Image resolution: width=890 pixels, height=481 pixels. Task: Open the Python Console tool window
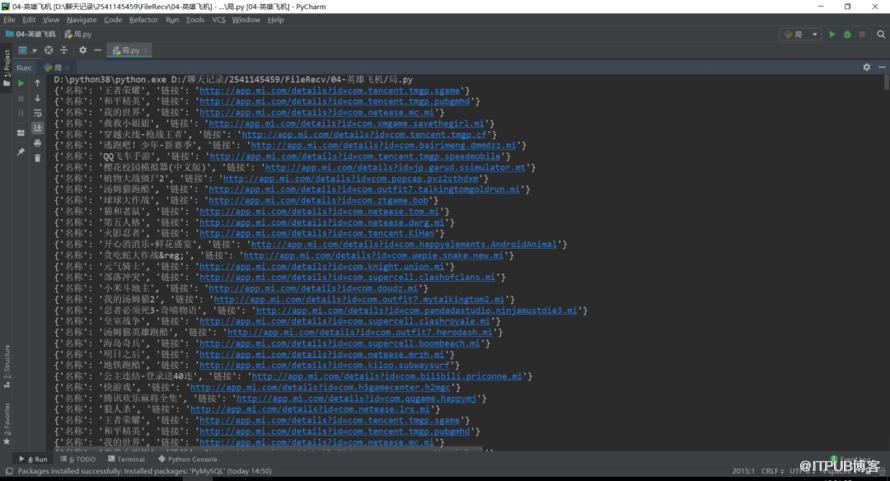[x=188, y=459]
